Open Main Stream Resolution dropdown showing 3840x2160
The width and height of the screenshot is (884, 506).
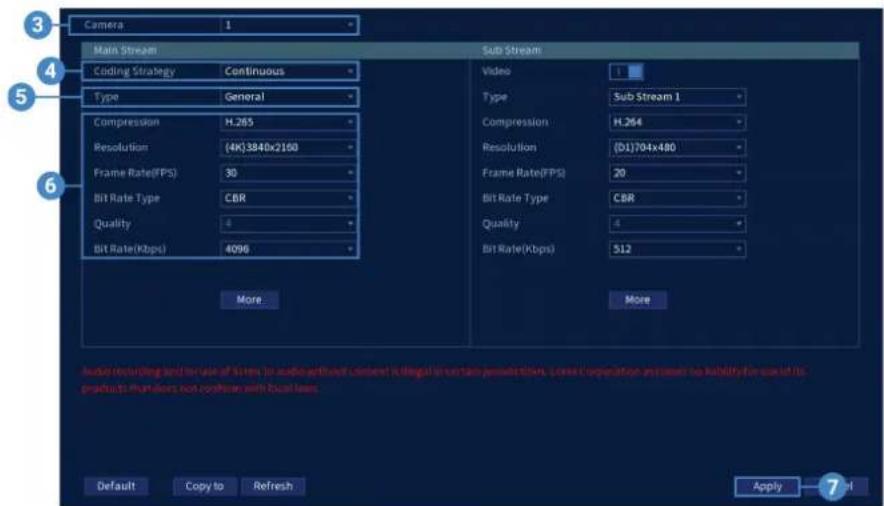[288, 148]
